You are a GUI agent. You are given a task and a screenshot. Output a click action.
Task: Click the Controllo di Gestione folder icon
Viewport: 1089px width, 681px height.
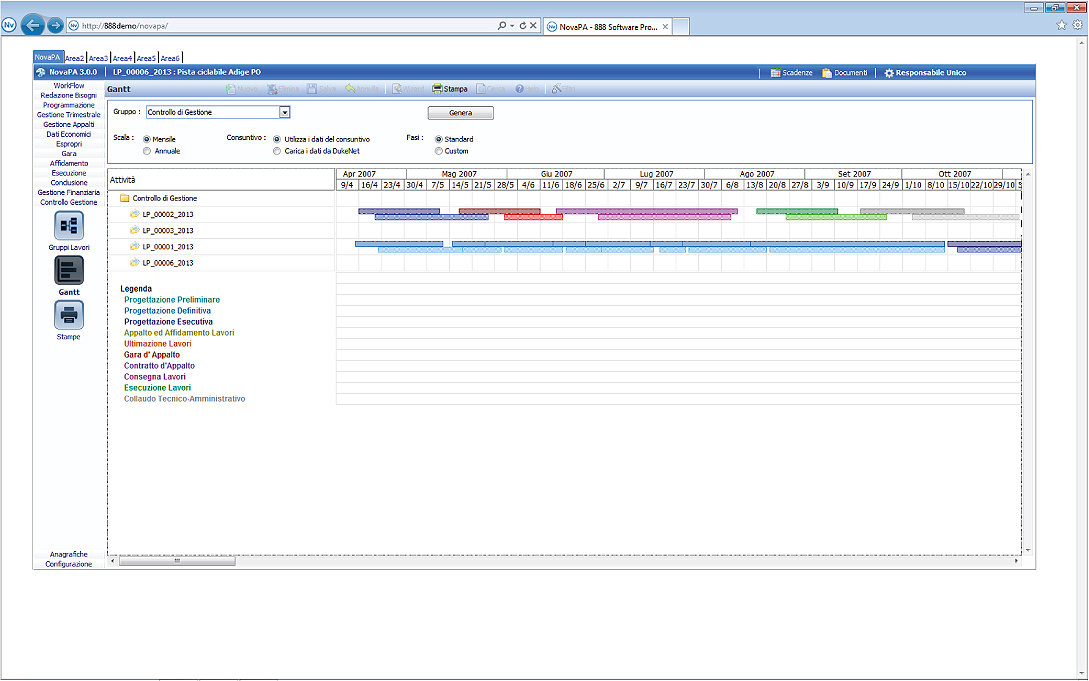125,198
